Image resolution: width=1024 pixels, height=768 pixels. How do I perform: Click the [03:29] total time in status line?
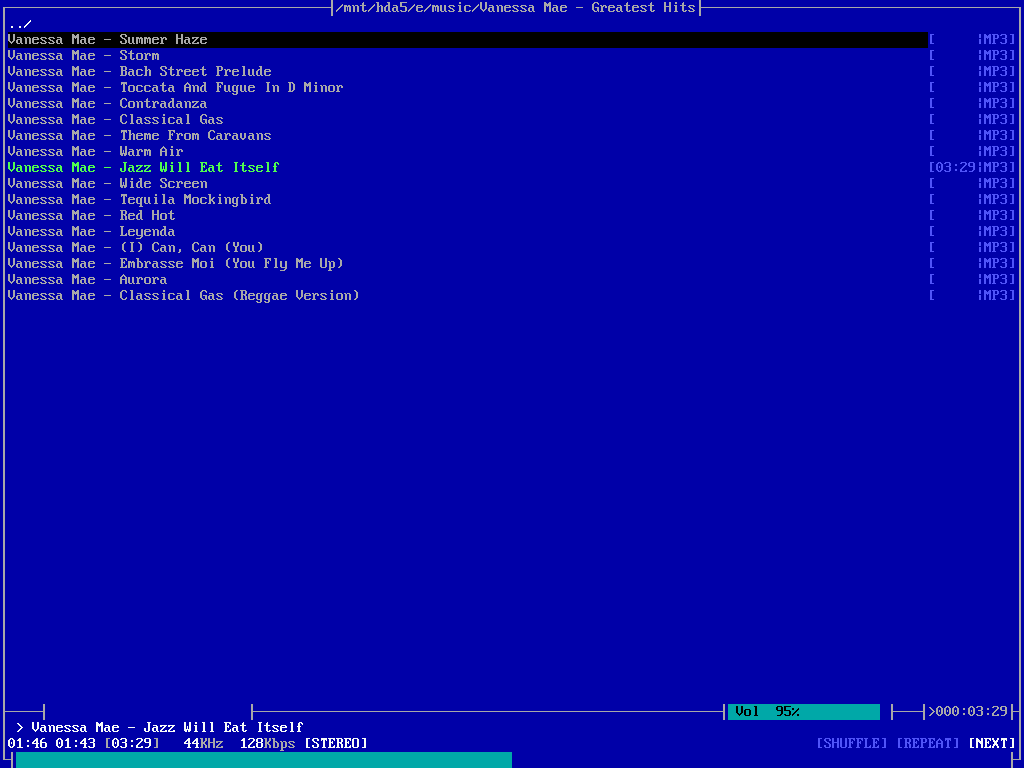[131, 743]
